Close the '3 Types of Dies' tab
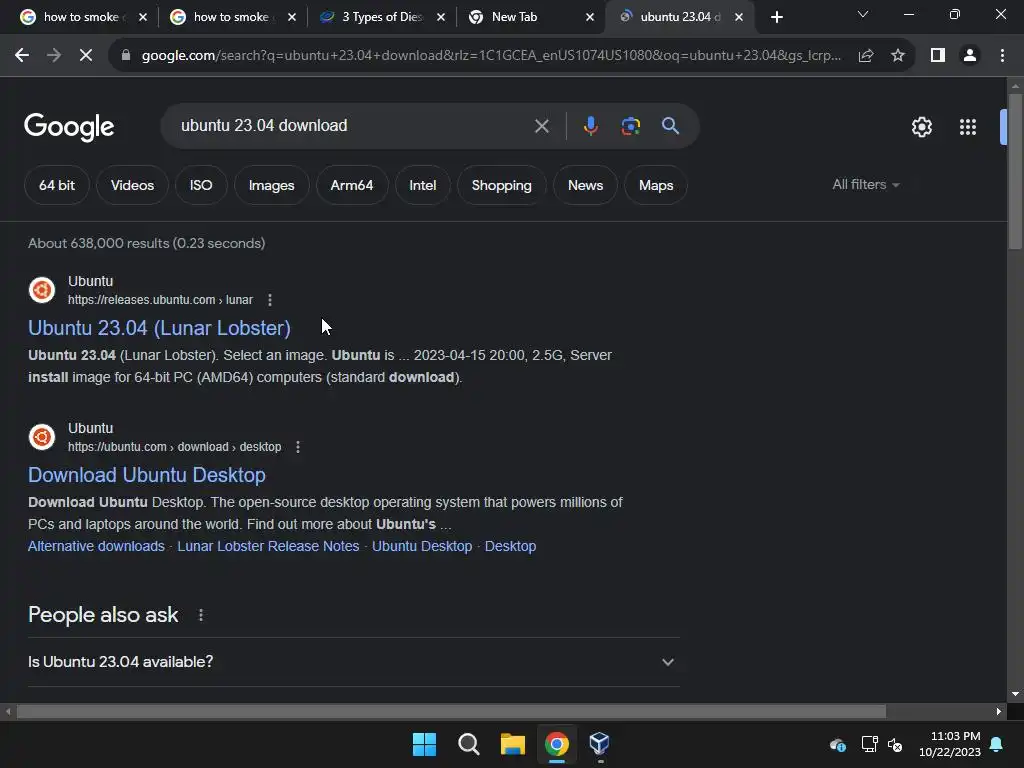Image resolution: width=1024 pixels, height=768 pixels. (x=441, y=18)
